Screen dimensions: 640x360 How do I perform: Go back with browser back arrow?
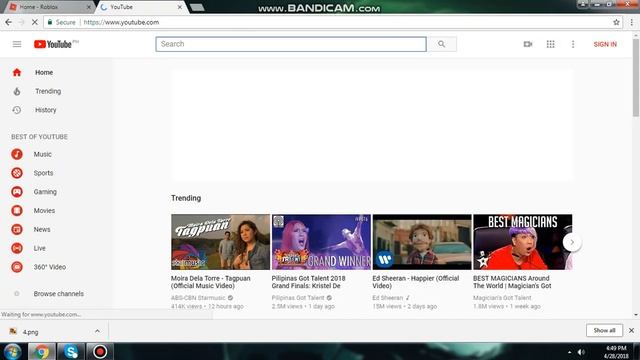click(x=9, y=22)
